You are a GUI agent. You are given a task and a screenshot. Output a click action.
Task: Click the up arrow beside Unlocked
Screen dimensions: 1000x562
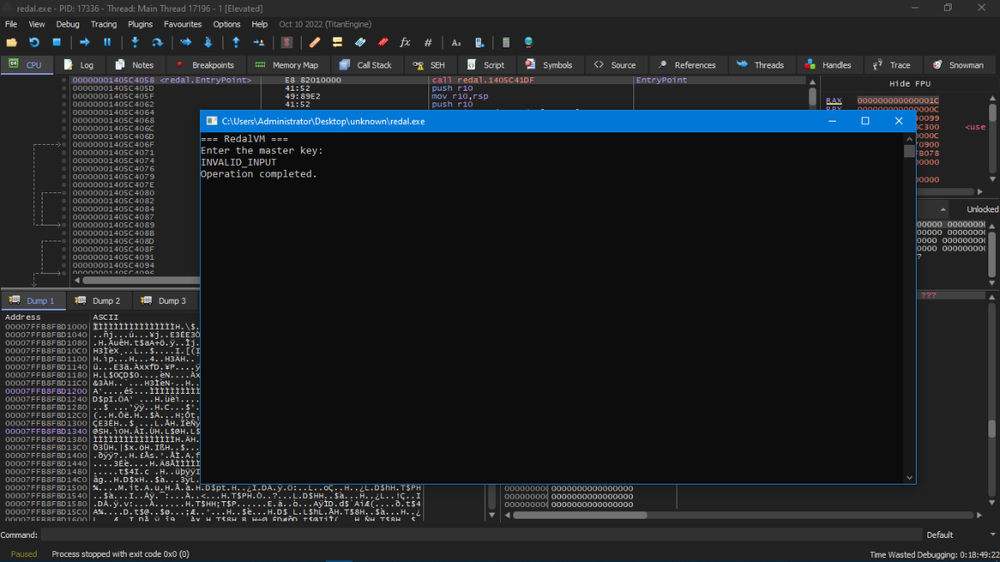pyautogui.click(x=944, y=209)
